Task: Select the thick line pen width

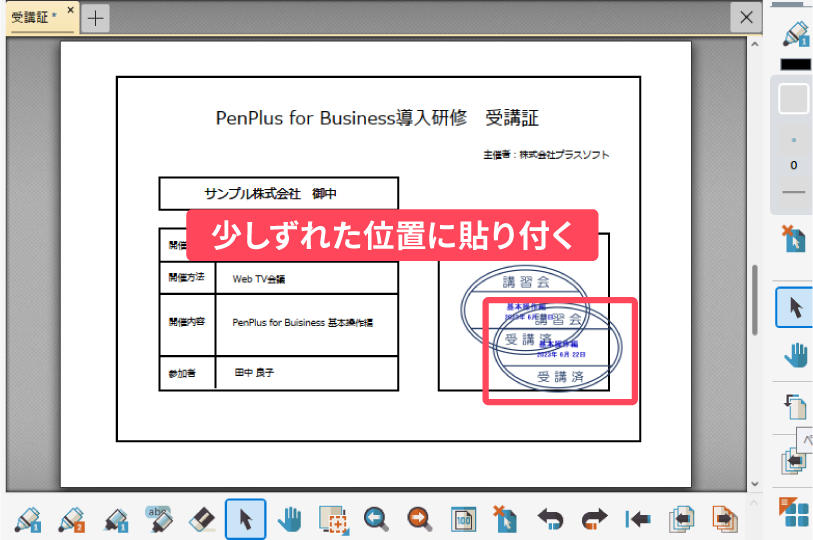Action: point(794,192)
